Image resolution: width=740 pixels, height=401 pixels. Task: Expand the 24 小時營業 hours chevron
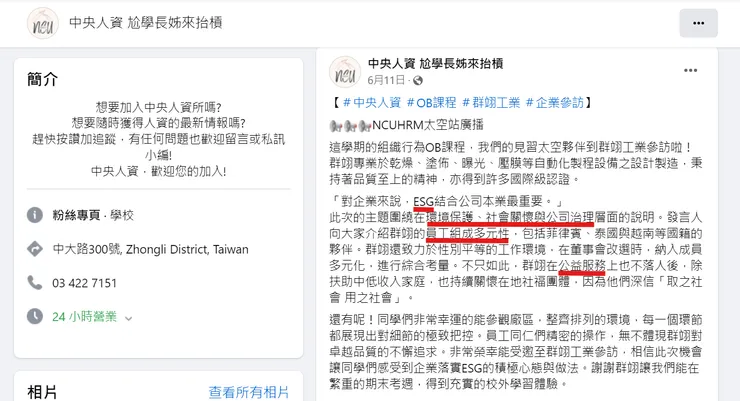(128, 318)
